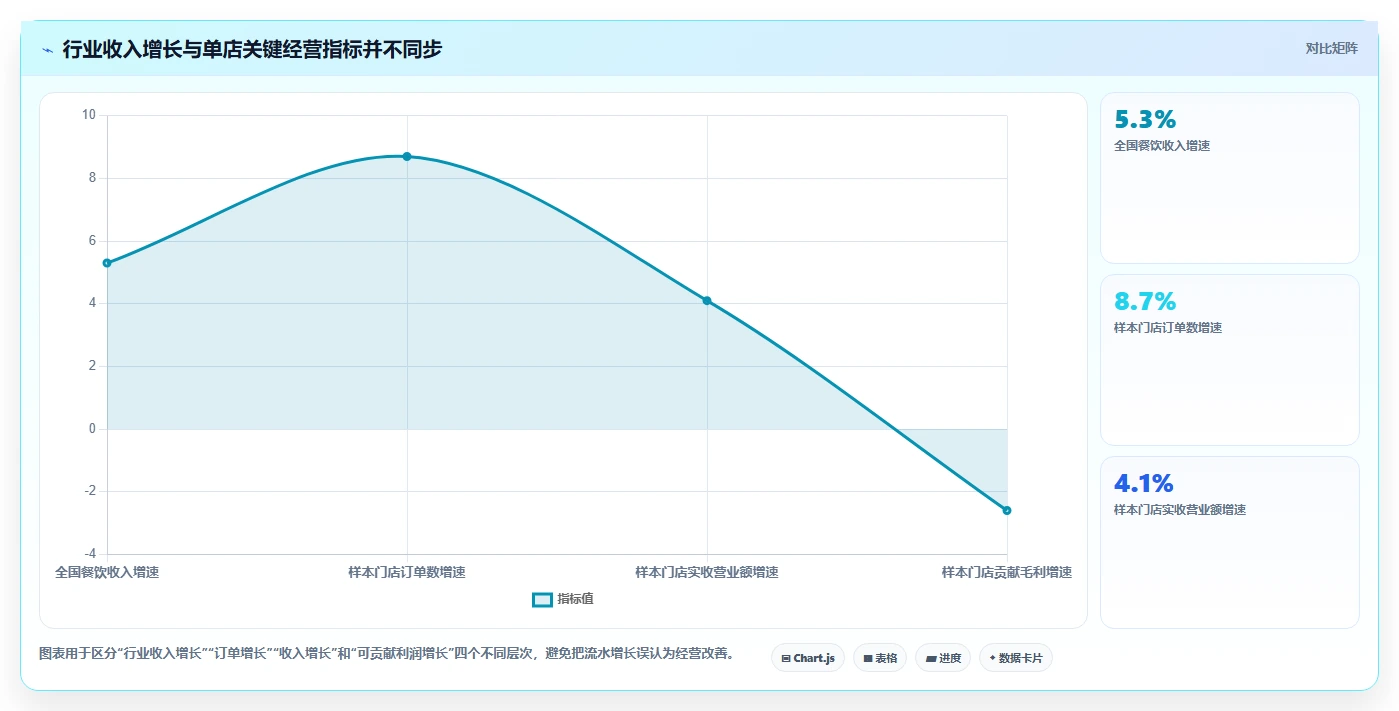Click the 5.3% card value
The image size is (1399, 711).
point(1145,120)
